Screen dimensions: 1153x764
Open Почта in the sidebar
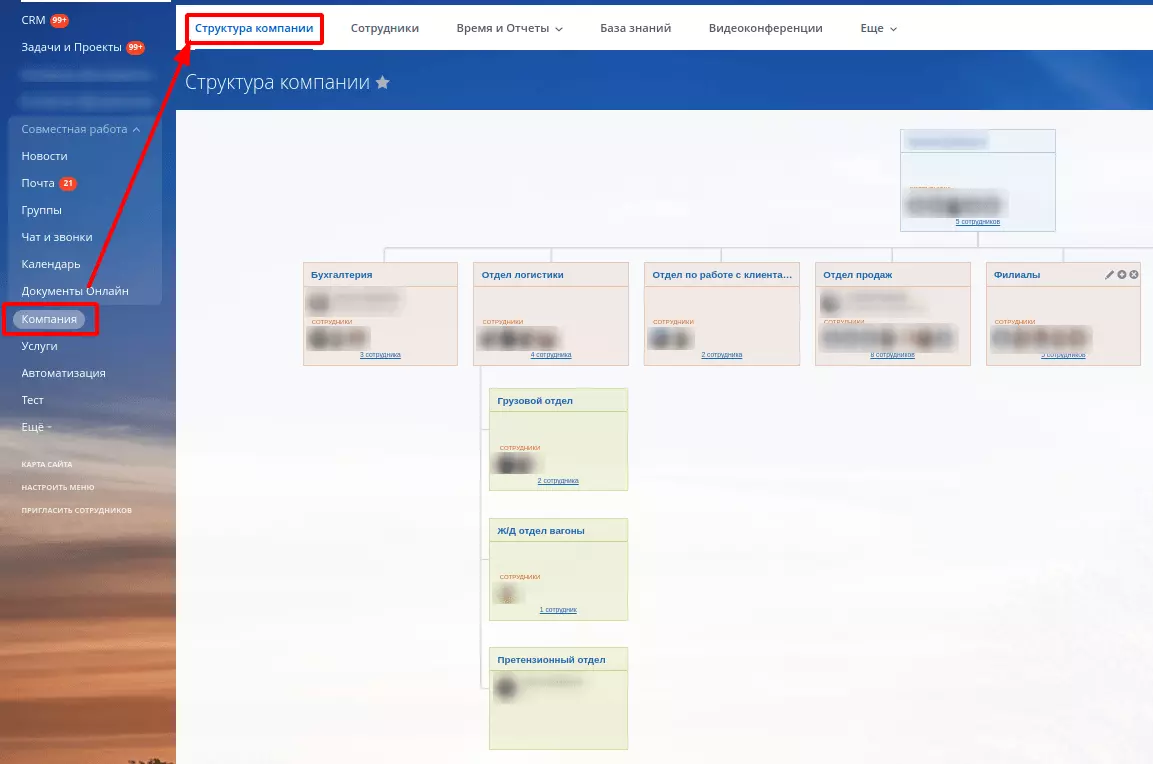click(x=38, y=183)
